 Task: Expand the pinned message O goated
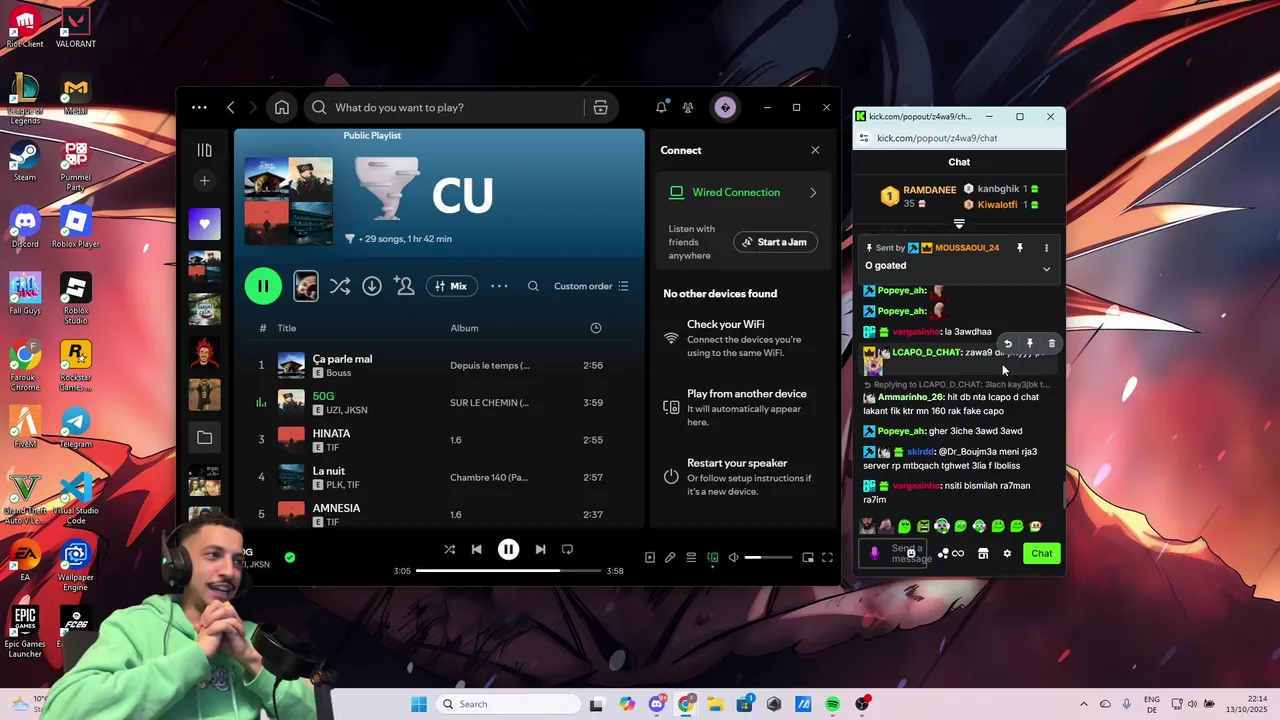tap(1047, 268)
